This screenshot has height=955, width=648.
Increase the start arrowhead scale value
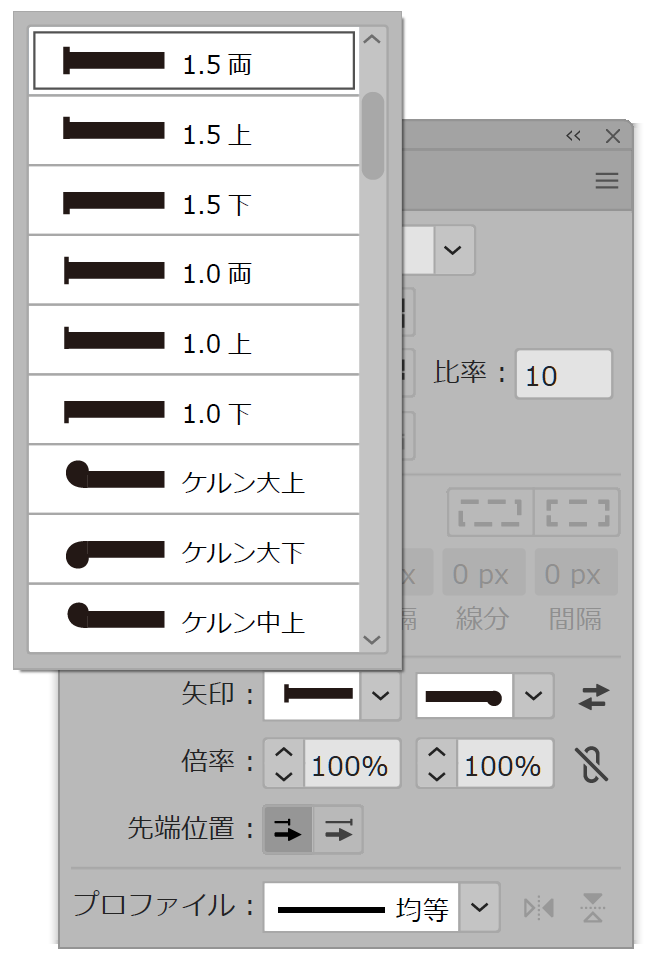coord(284,753)
